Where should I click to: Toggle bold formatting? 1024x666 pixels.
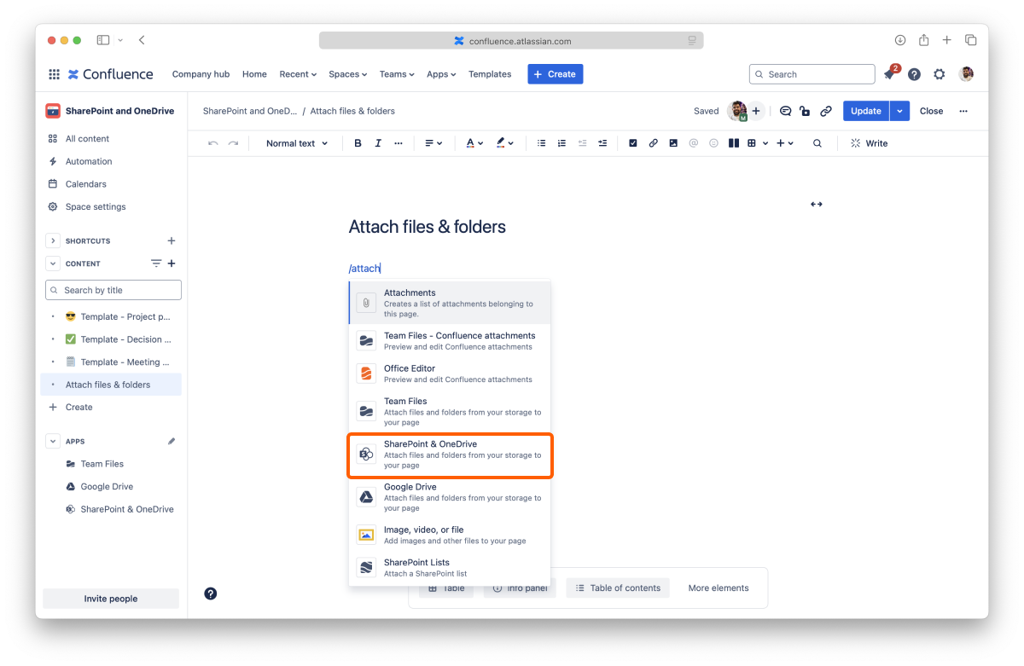358,144
